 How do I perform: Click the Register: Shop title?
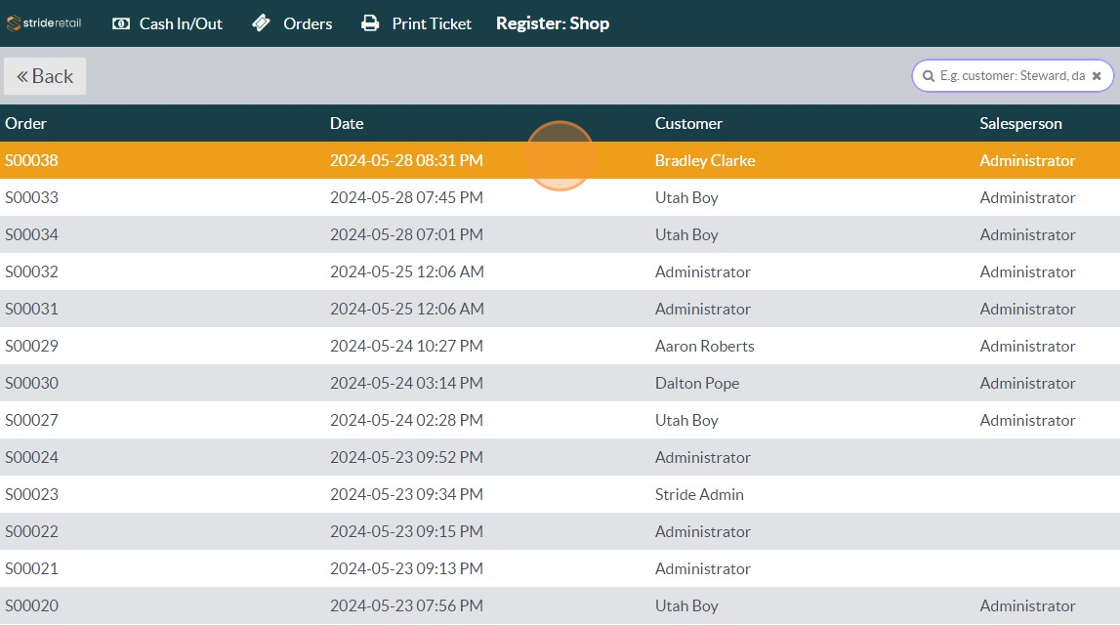click(x=552, y=23)
